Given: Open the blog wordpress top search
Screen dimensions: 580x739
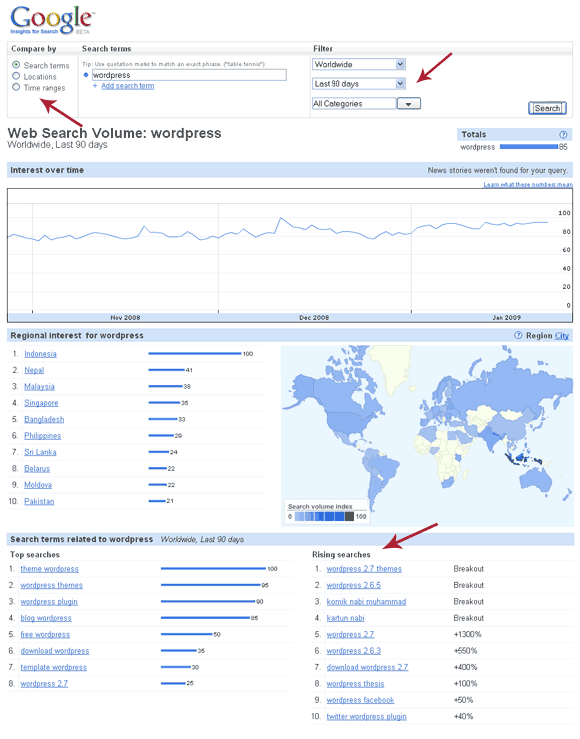Looking at the screenshot, I should (46, 618).
